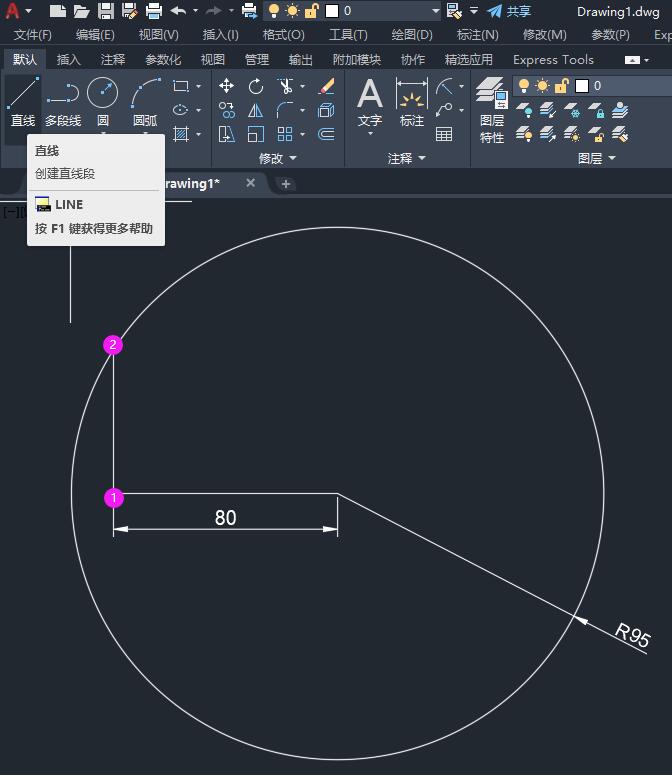The height and width of the screenshot is (775, 672).
Task: Open trim tool dropdown arrow
Action: (302, 86)
